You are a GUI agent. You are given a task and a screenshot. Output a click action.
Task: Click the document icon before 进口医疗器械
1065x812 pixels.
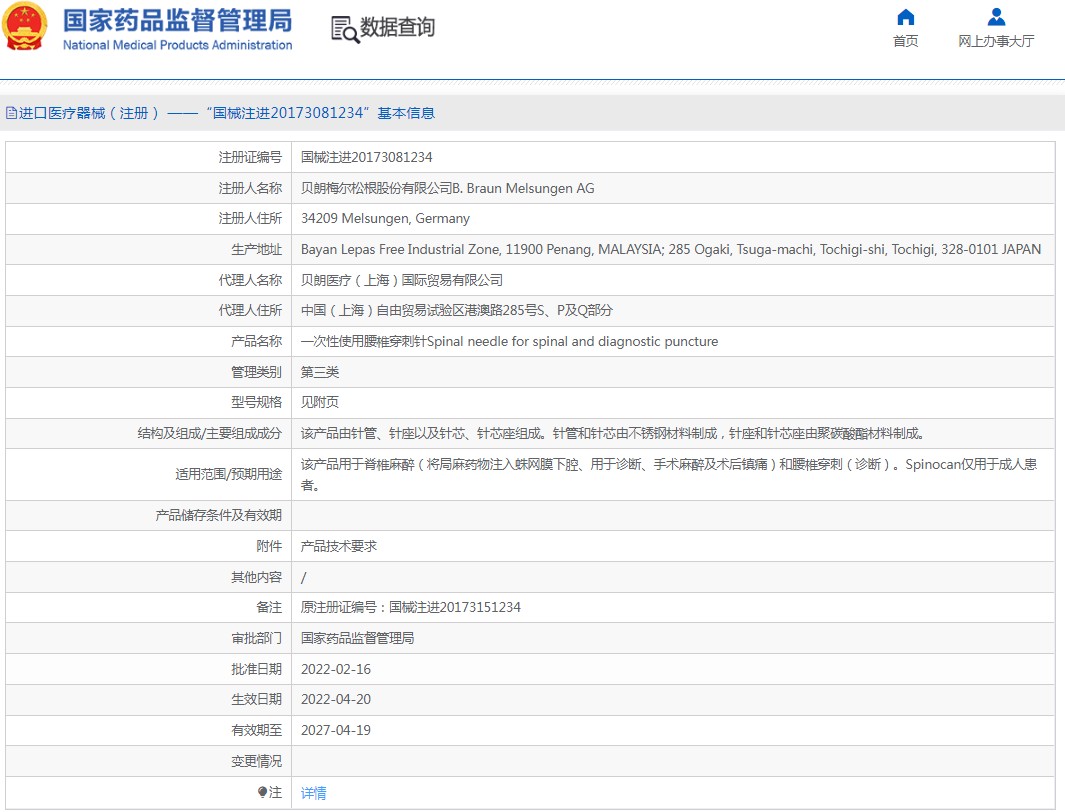(x=11, y=114)
